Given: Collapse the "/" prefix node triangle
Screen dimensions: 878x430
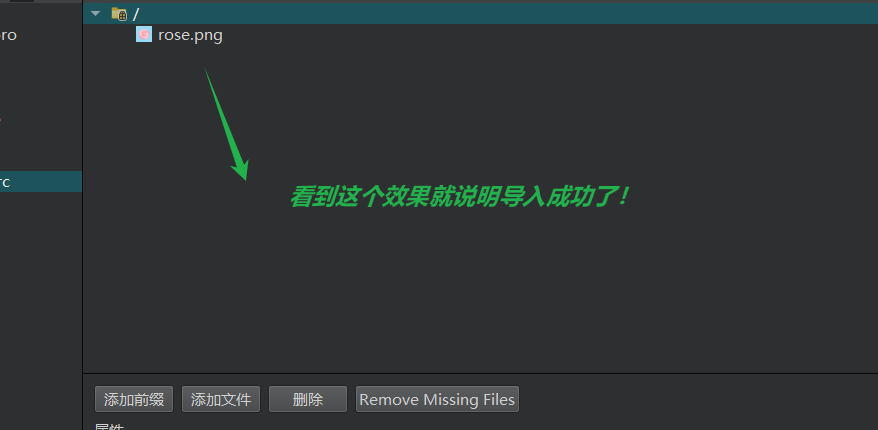Looking at the screenshot, I should tap(95, 13).
